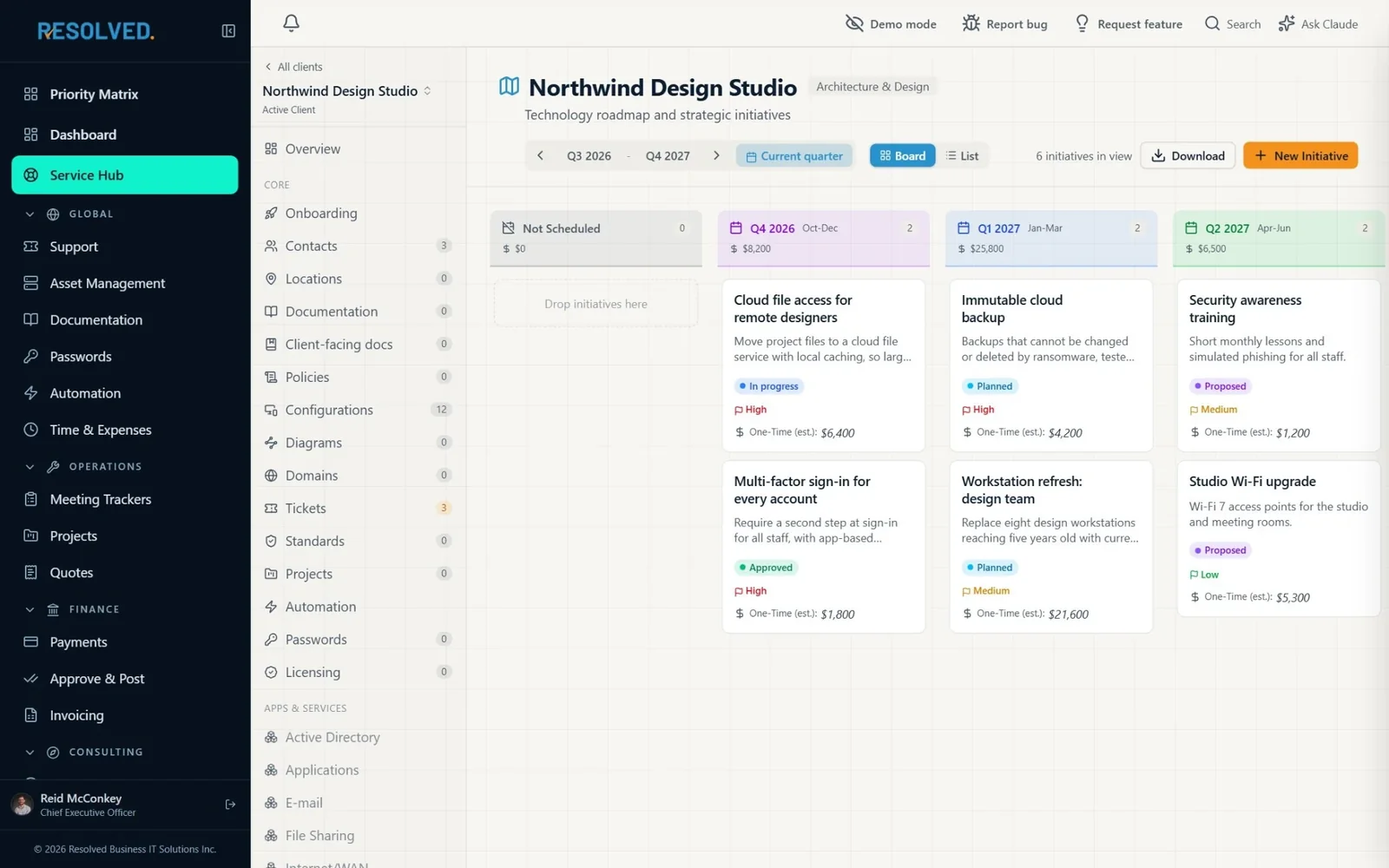The width and height of the screenshot is (1389, 868).
Task: Click the Onboarding rocket icon
Action: 271,214
